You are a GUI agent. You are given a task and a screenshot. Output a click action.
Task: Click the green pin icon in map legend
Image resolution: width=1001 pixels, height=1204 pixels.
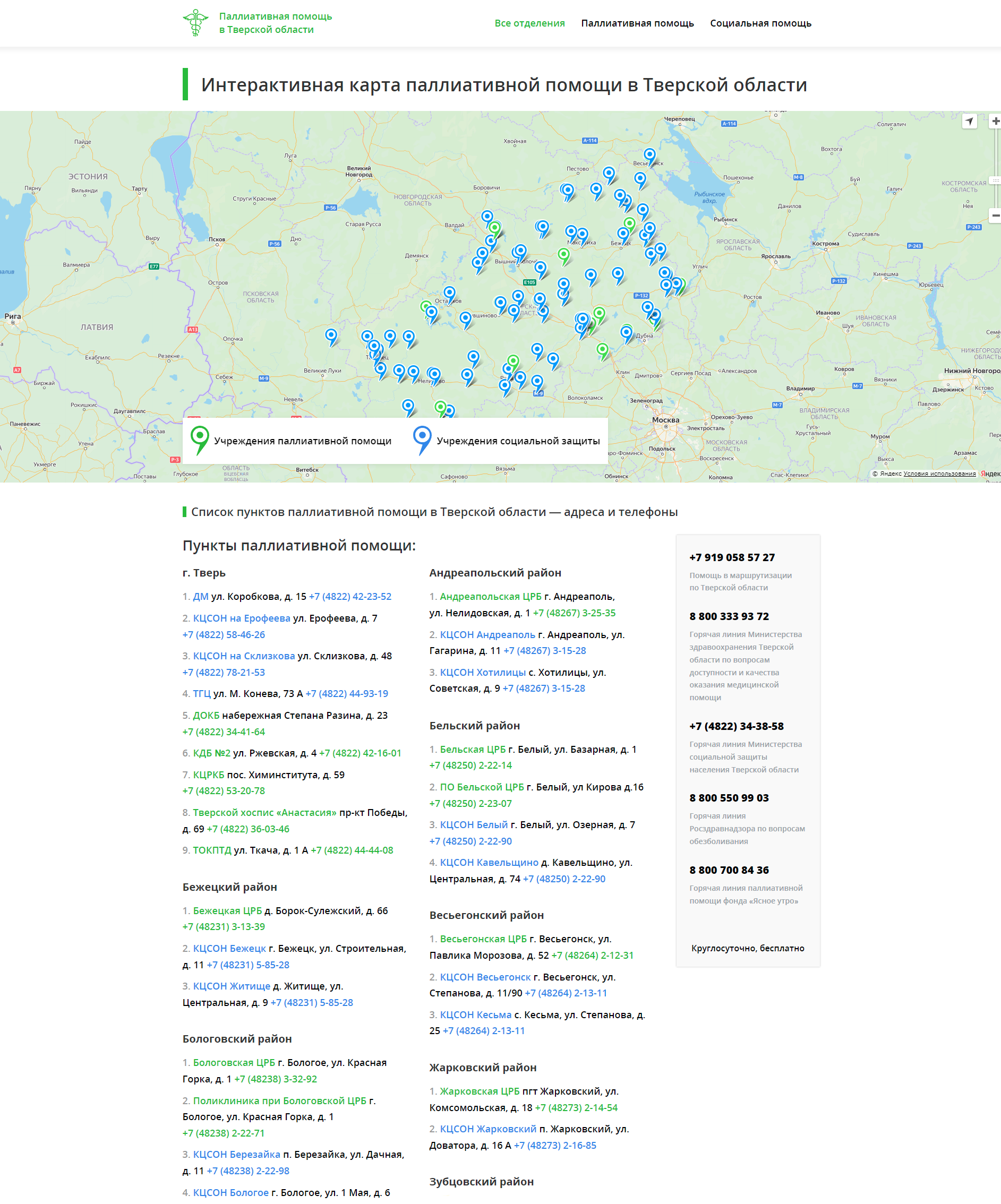tap(200, 440)
